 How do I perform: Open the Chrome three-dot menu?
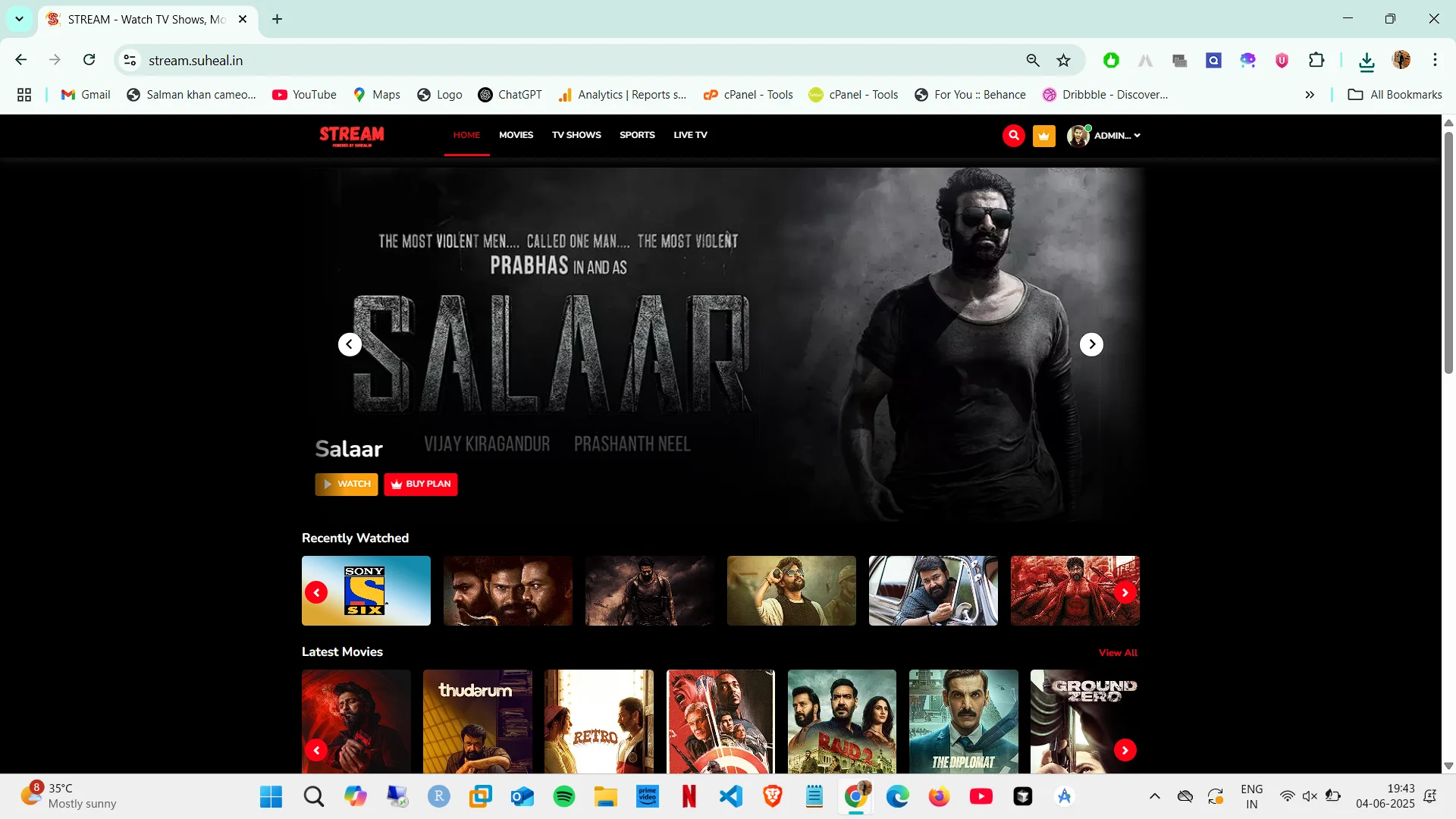1435,60
